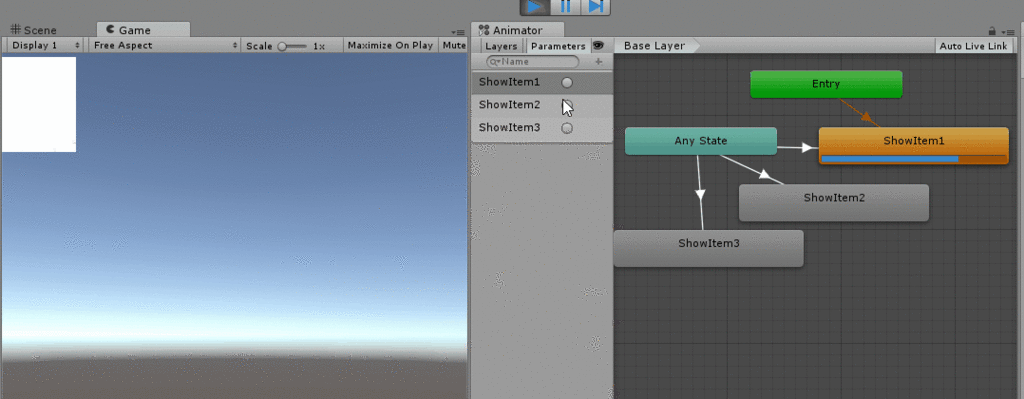Advance one frame with the Step button
The width and height of the screenshot is (1024, 399).
(x=596, y=7)
